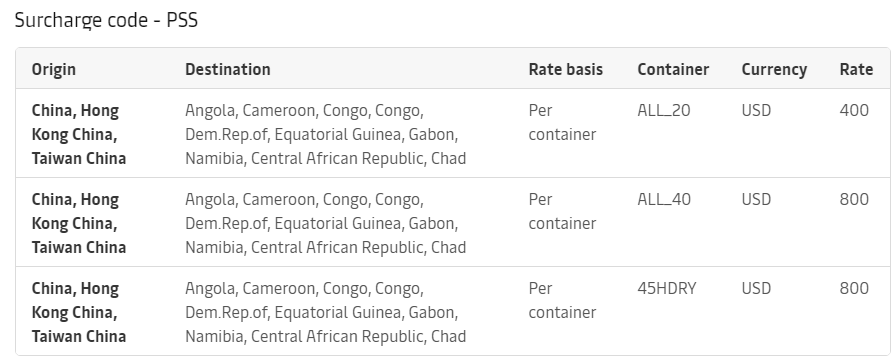Click the Container column header
The height and width of the screenshot is (361, 896).
[x=673, y=69]
